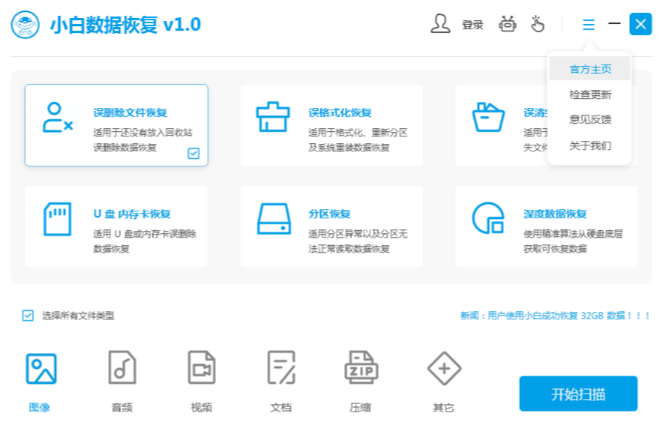Click the user login avatar icon

[441, 24]
